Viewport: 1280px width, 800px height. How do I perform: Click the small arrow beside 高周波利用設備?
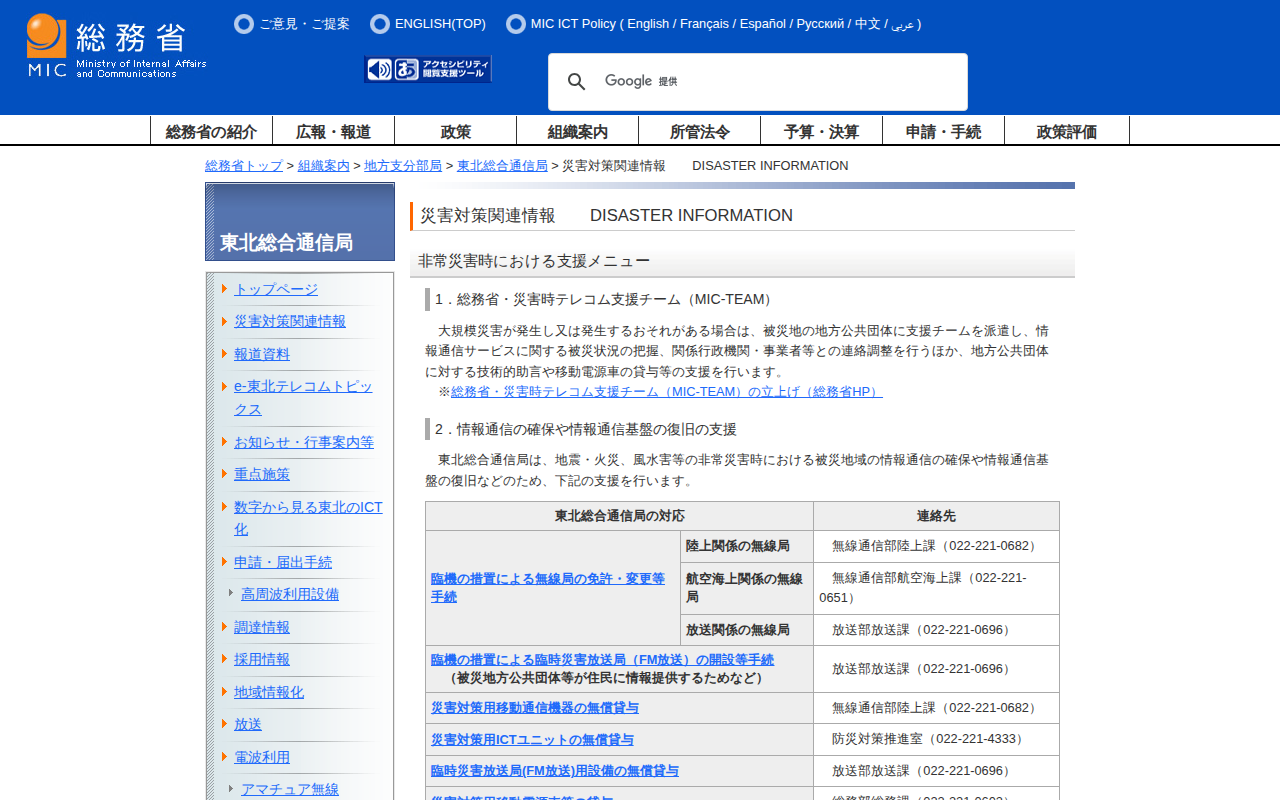[231, 593]
